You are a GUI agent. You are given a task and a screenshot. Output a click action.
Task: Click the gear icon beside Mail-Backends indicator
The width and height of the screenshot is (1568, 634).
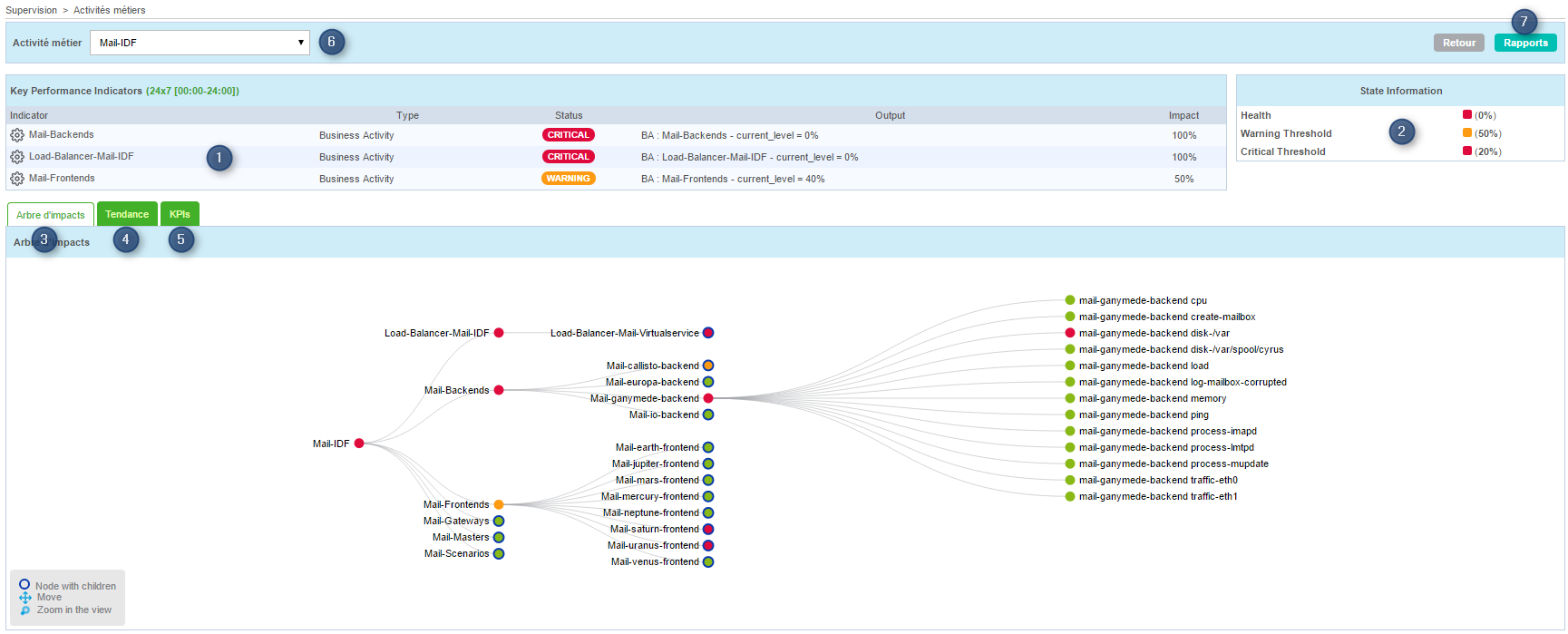pyautogui.click(x=17, y=135)
